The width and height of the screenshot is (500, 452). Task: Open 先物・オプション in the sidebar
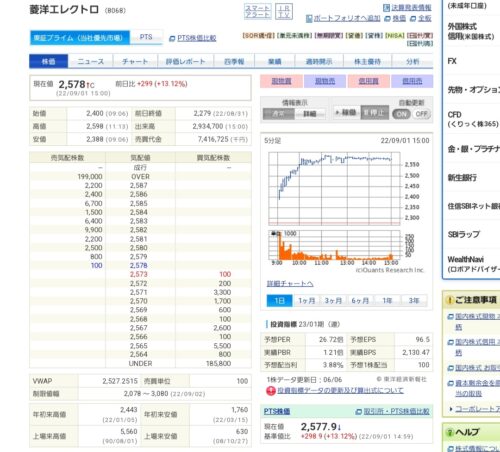tap(473, 89)
